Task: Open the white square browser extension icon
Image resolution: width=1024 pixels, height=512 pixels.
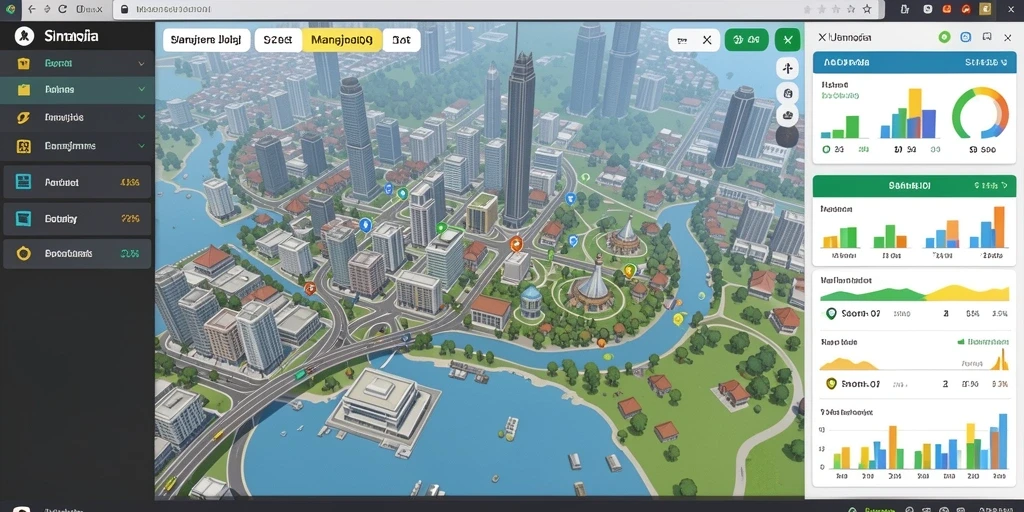Action: click(927, 9)
